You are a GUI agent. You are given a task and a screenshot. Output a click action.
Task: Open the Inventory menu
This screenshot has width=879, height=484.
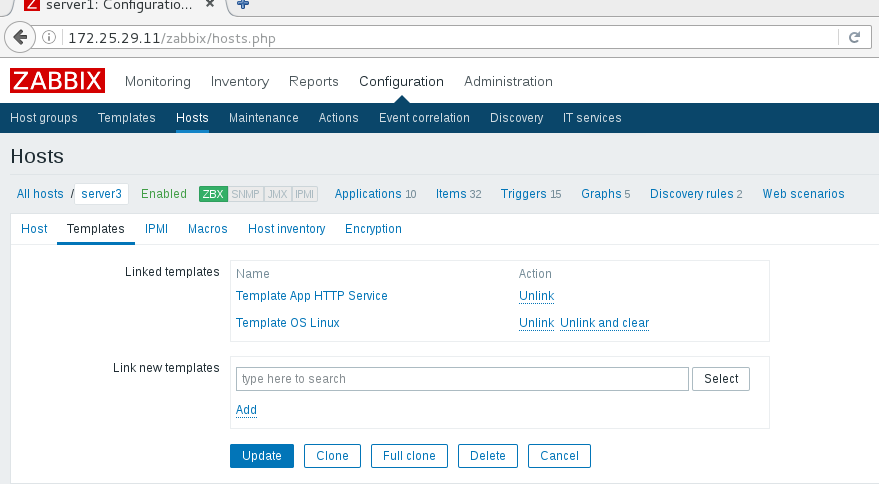240,81
